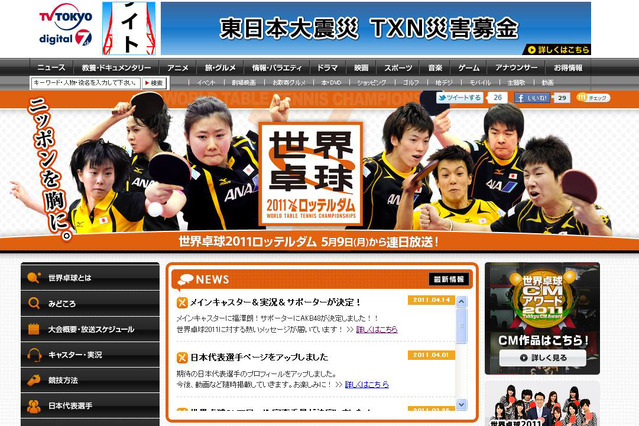
Task: Open the ゲーム menu
Action: 469,68
